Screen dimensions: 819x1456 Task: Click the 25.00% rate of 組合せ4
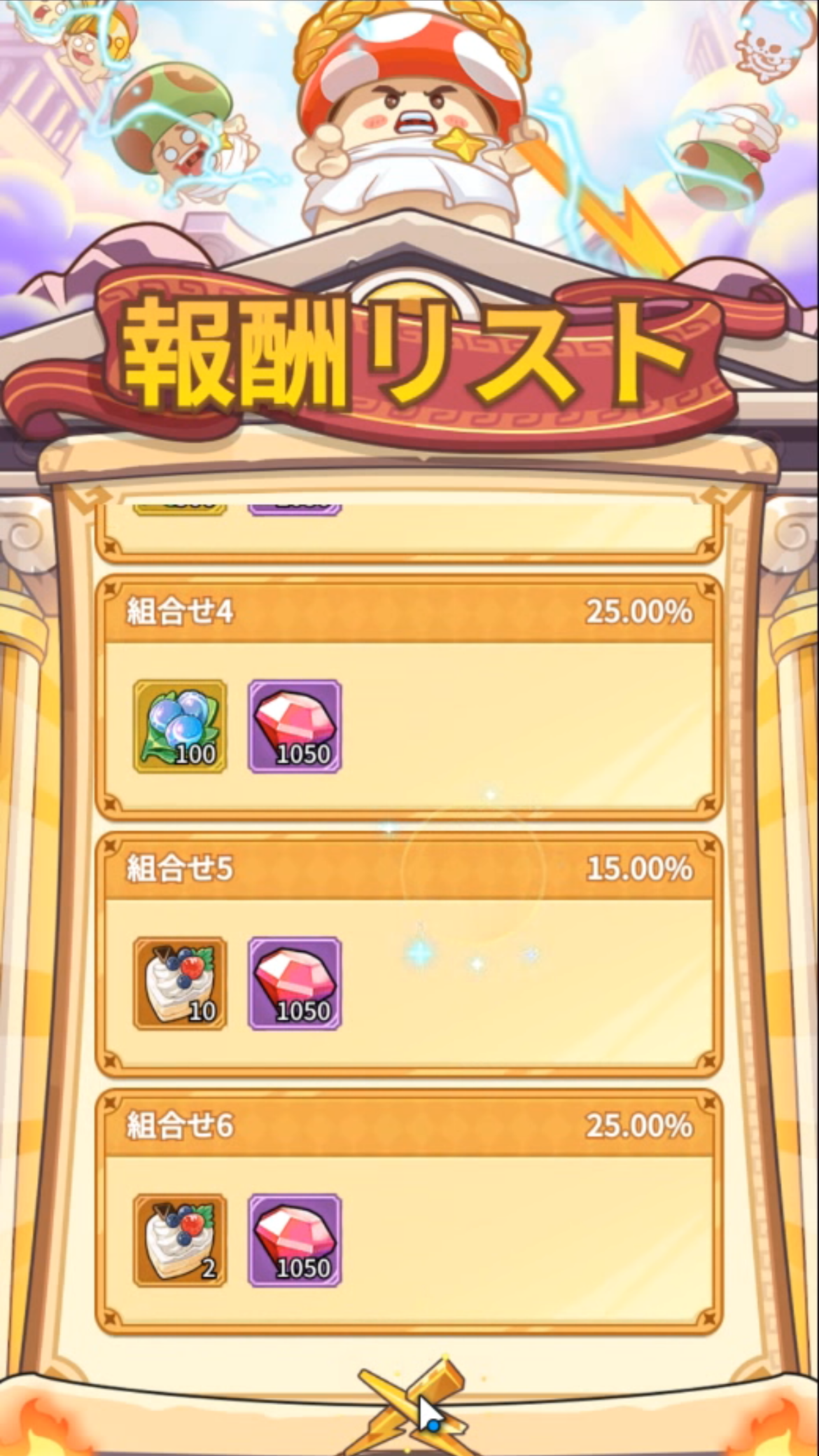click(639, 612)
